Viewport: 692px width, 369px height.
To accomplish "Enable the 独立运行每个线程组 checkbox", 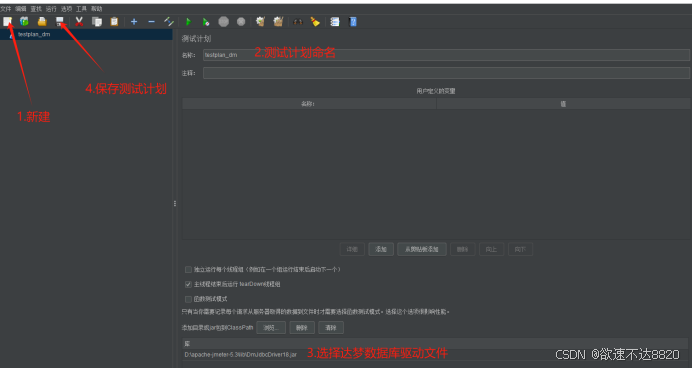I will pos(188,269).
